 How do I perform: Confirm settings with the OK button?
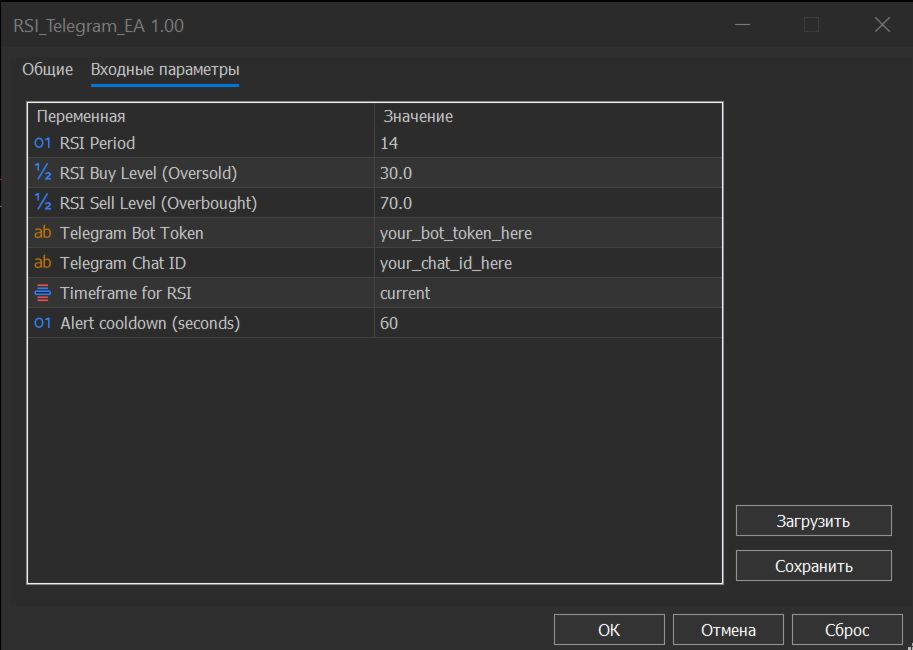[x=609, y=630]
